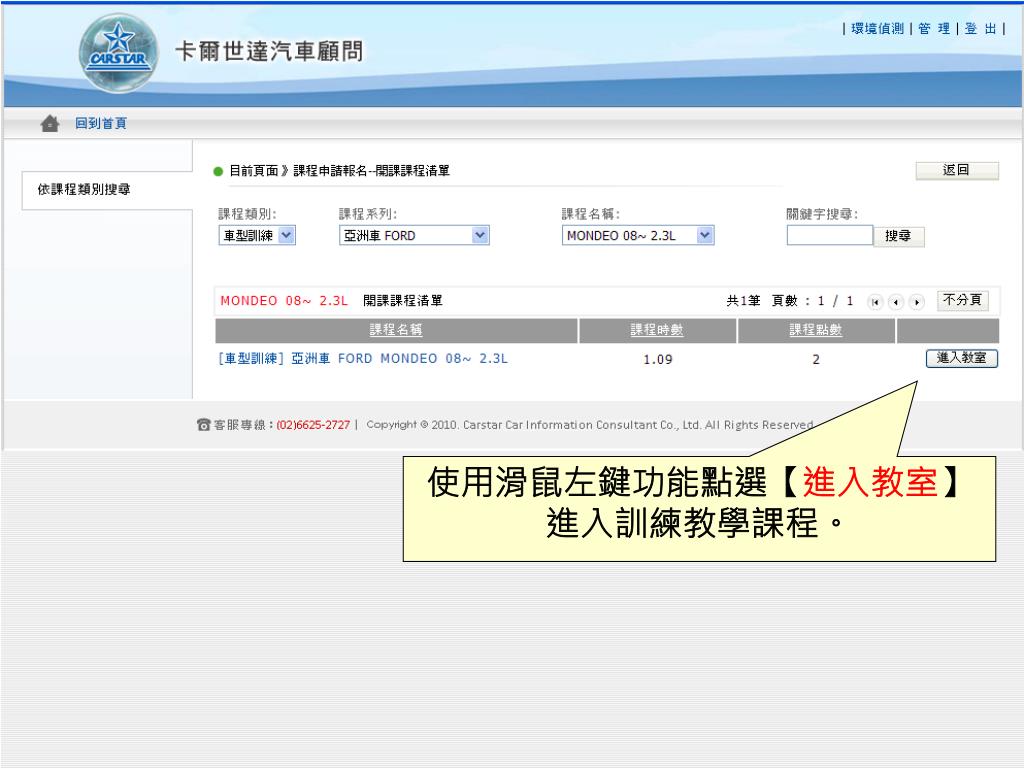
Task: Go to next page pagination icon
Action: coord(917,302)
